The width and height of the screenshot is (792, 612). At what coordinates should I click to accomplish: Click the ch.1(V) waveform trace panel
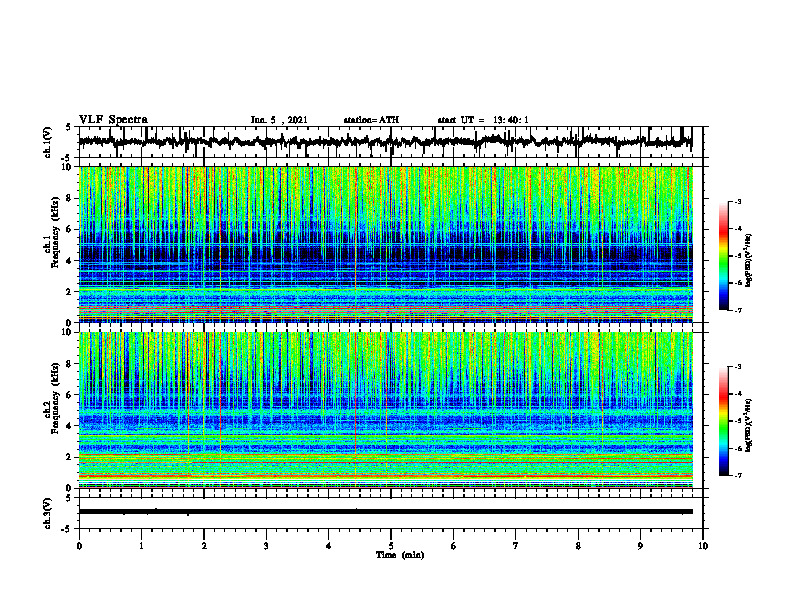(391, 142)
